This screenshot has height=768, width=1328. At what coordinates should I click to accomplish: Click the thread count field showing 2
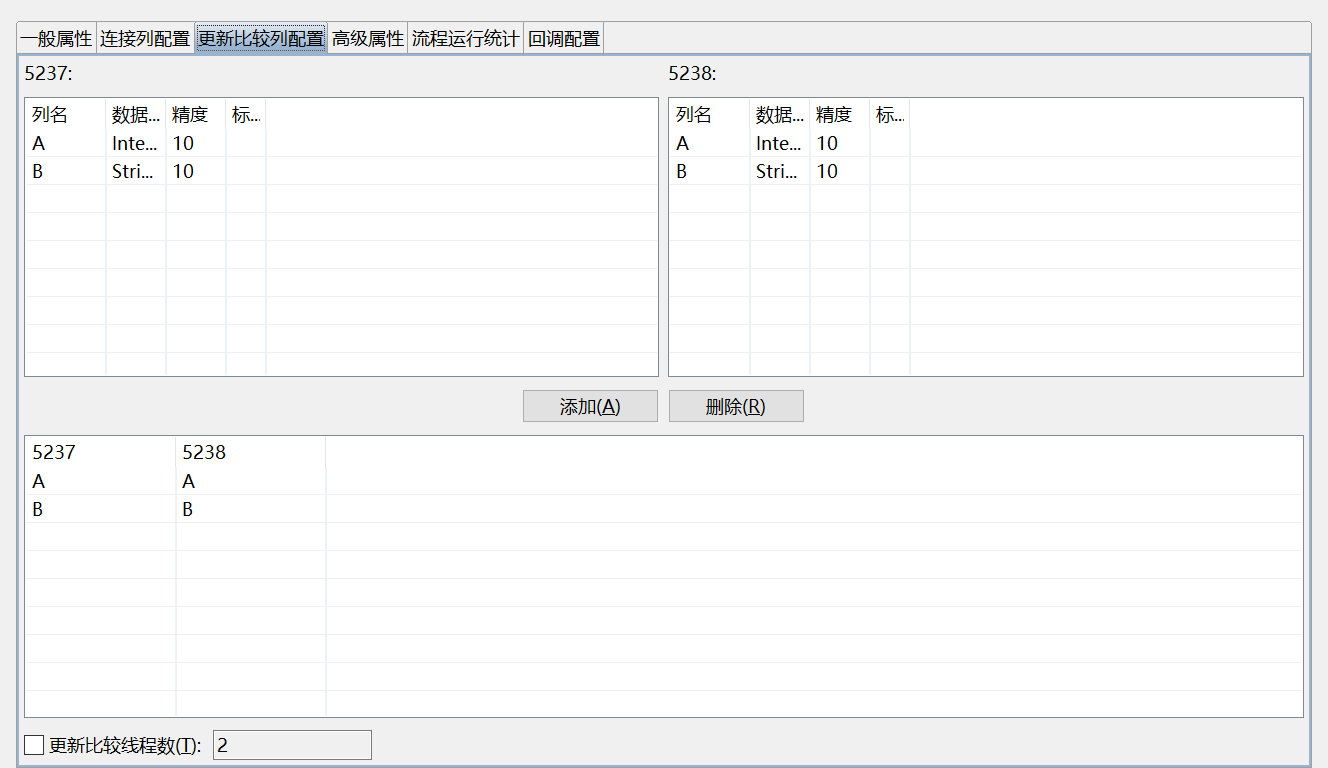292,745
